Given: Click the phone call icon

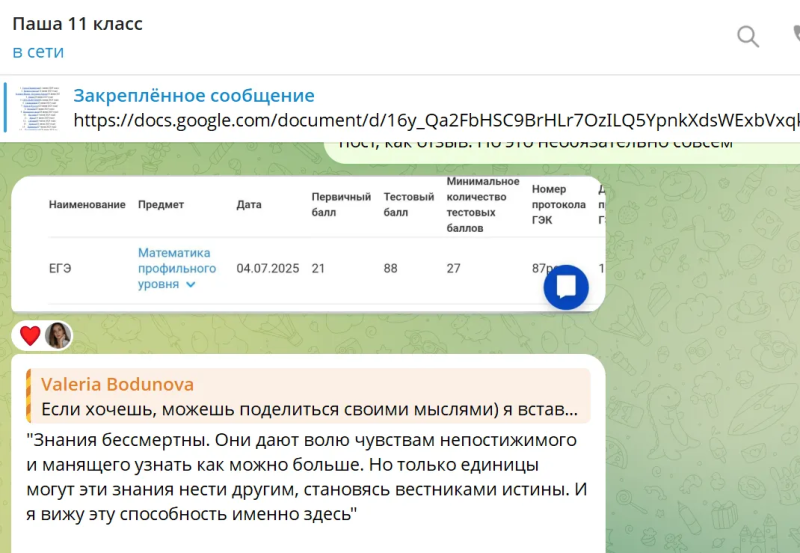Looking at the screenshot, I should [796, 36].
